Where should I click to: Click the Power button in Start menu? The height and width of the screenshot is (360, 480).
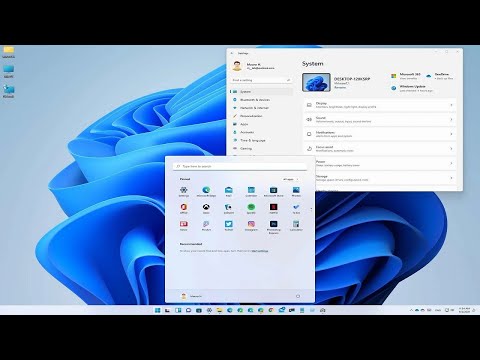click(298, 296)
